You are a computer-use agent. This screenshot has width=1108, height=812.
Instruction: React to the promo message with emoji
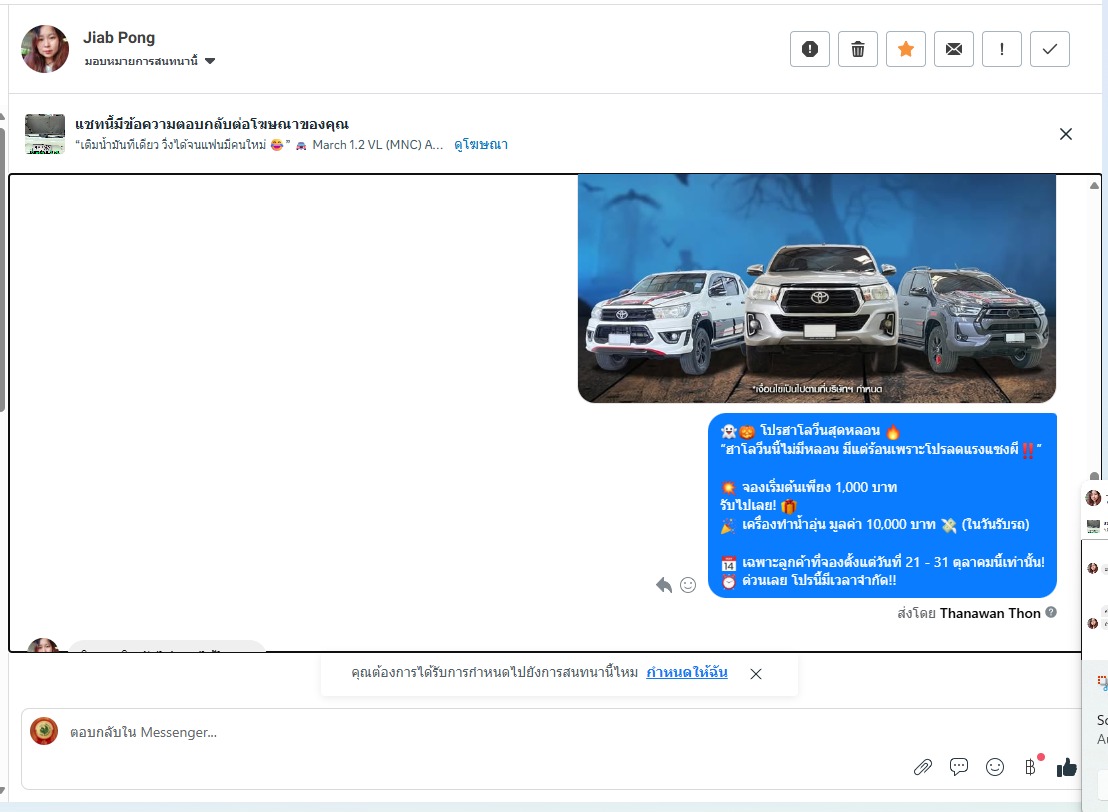(688, 585)
